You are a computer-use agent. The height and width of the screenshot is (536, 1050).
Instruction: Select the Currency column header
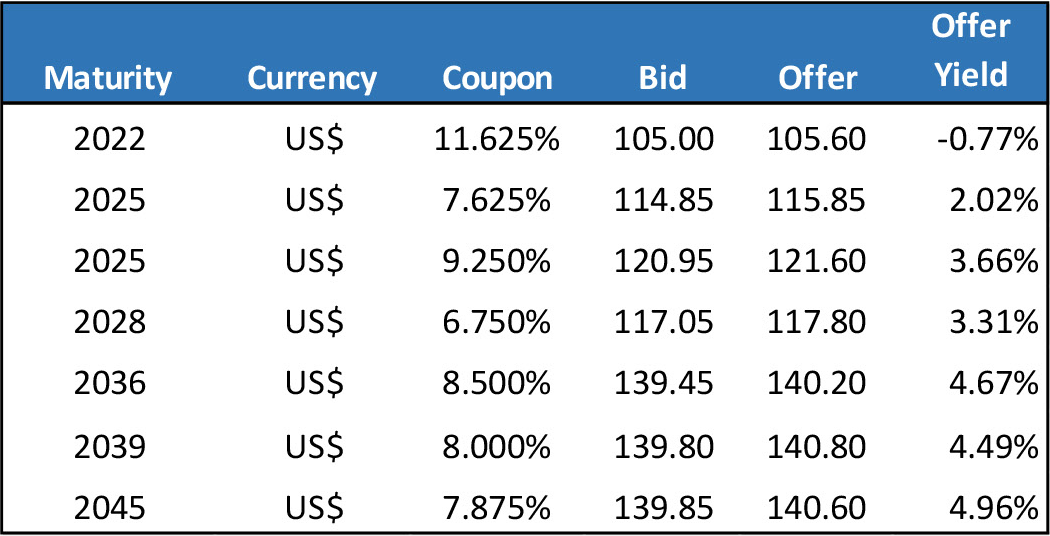pyautogui.click(x=312, y=78)
